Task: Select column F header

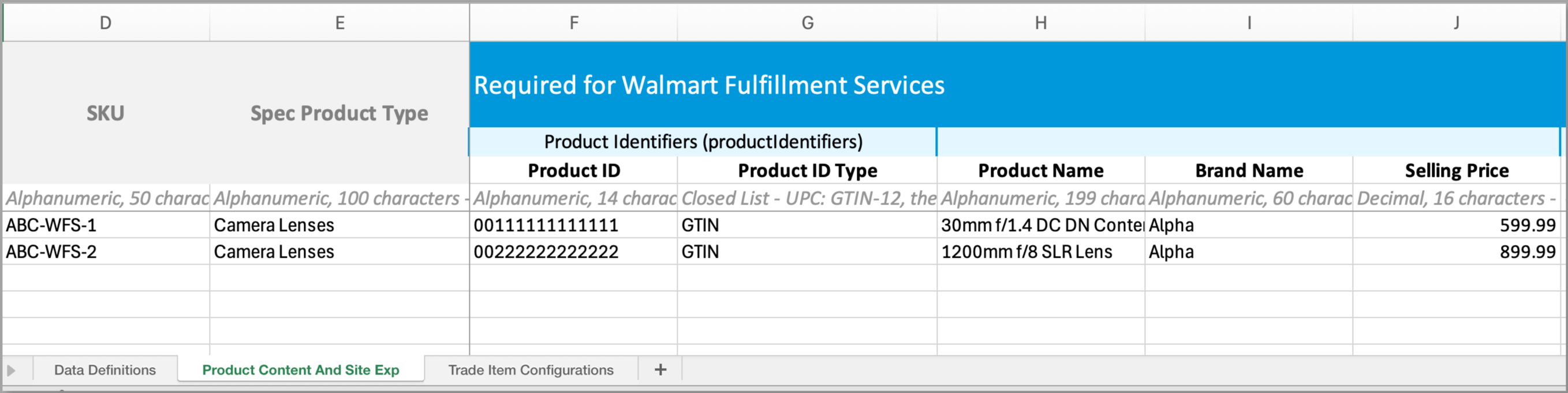Action: pos(573,23)
